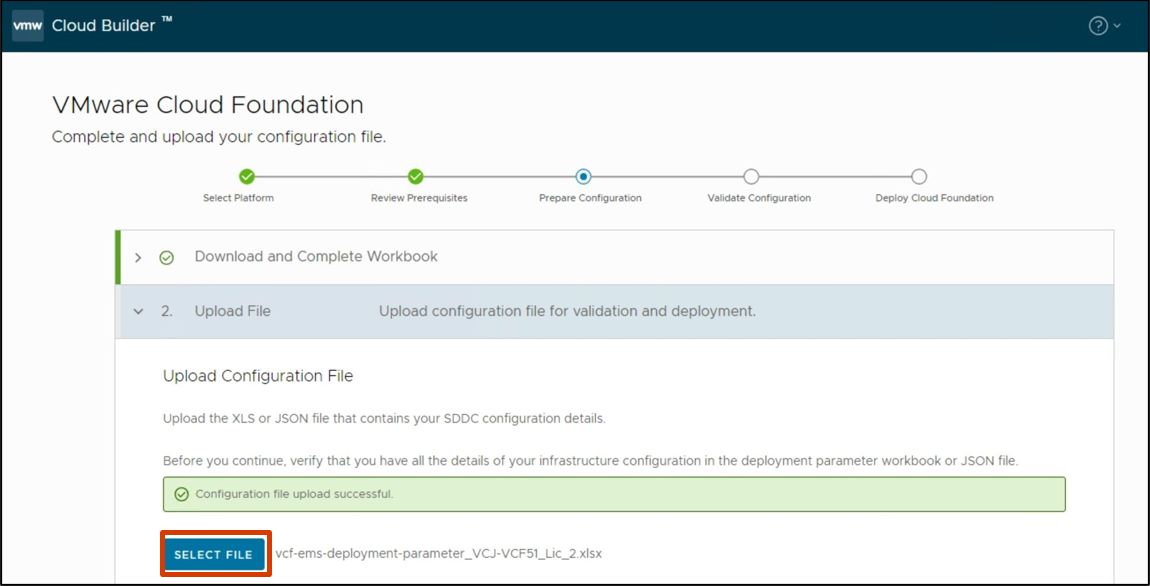Click the SELECT FILE button
1150x586 pixels.
(x=213, y=554)
